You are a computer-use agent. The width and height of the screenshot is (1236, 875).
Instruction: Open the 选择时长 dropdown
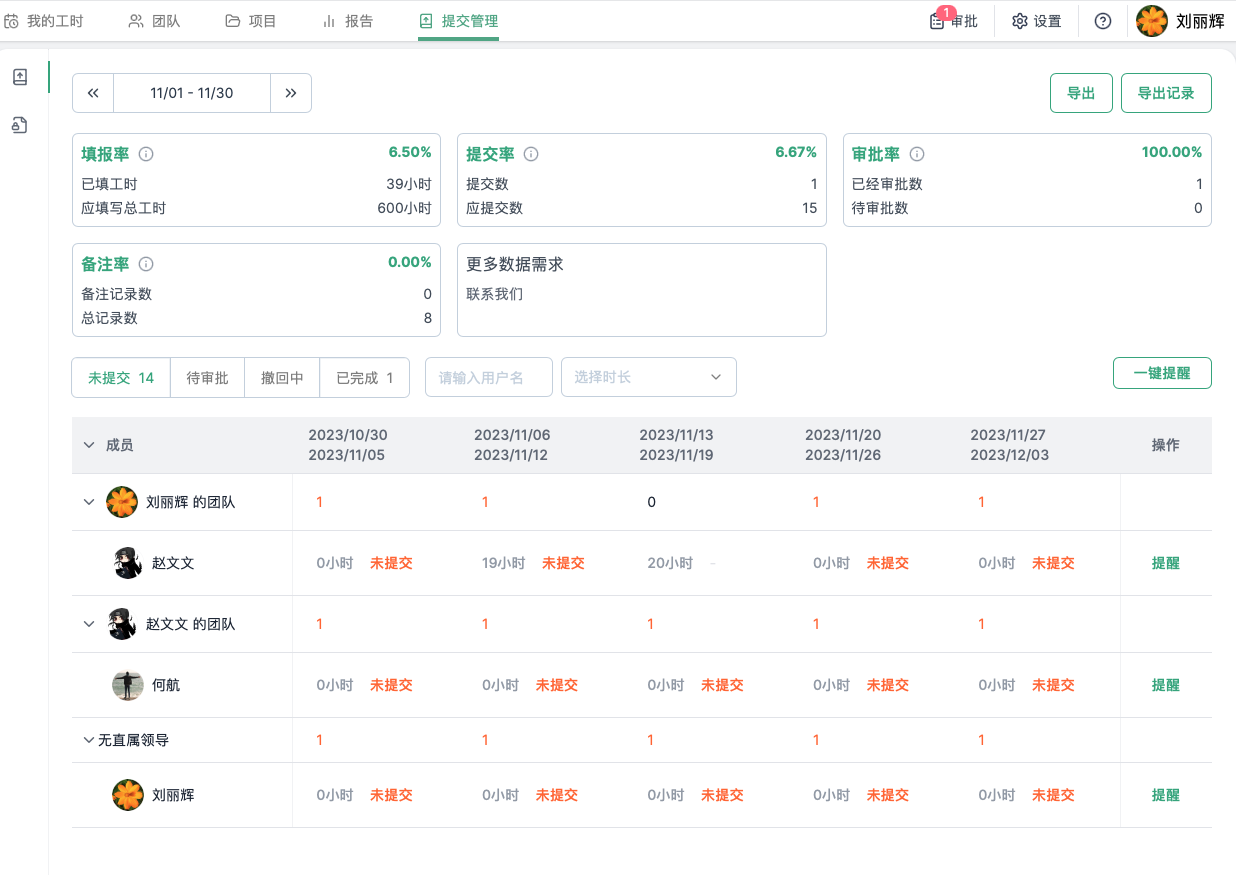[648, 377]
